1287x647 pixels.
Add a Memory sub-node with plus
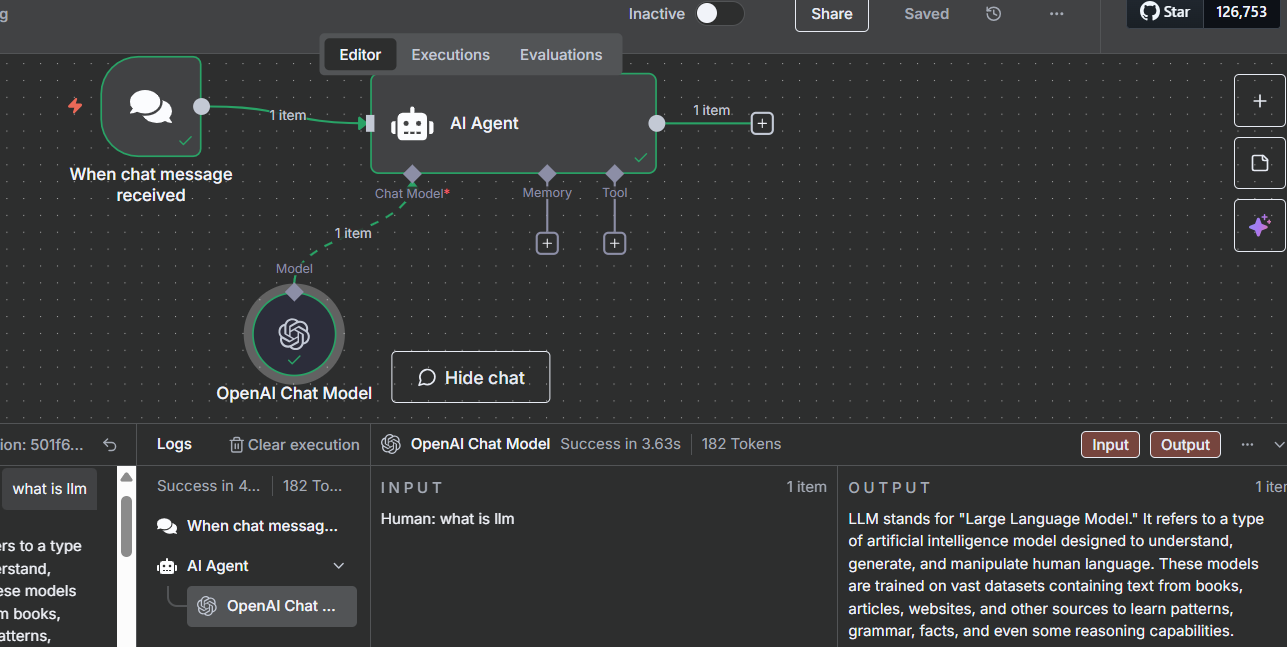(x=547, y=243)
